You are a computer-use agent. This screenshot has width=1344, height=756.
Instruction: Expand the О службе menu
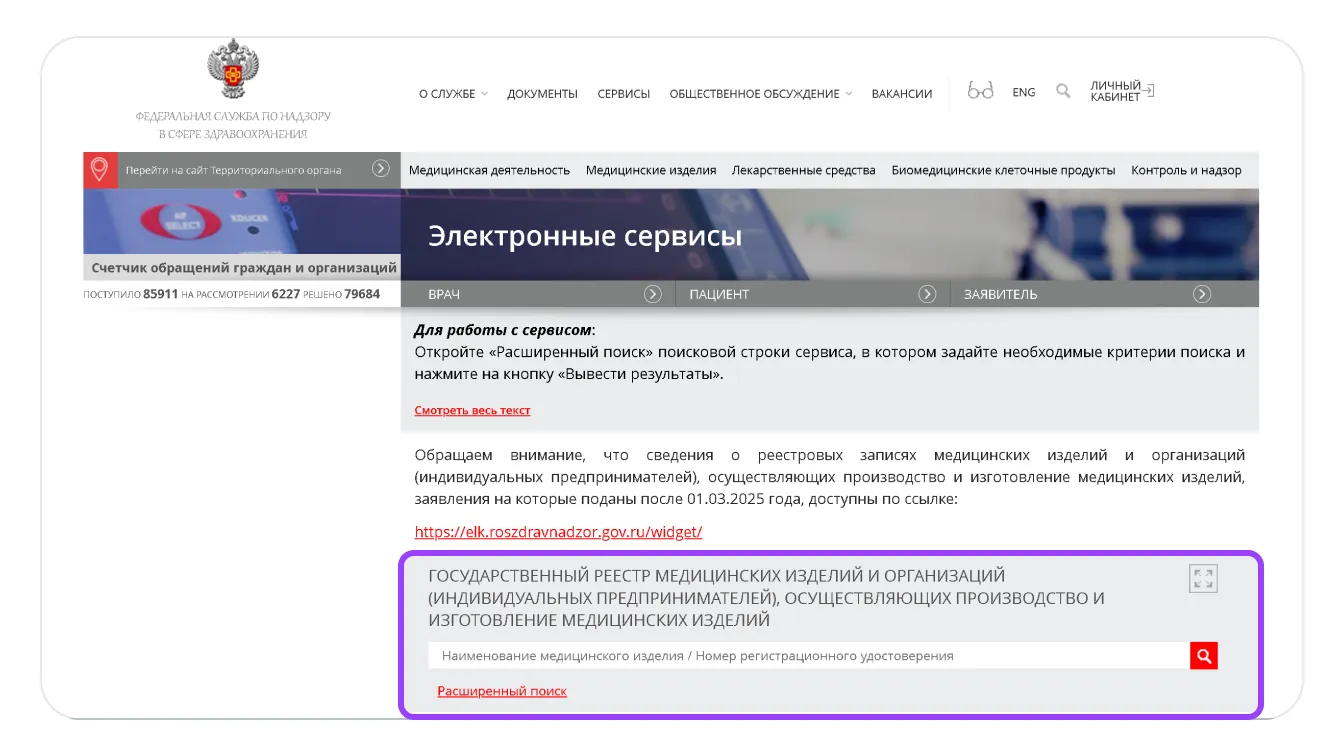pos(453,94)
